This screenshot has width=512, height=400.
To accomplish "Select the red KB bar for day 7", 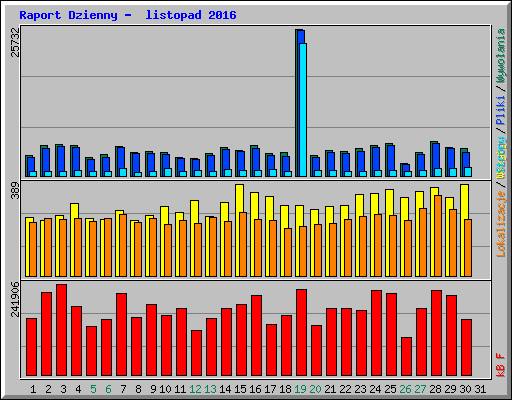I will click(121, 334).
